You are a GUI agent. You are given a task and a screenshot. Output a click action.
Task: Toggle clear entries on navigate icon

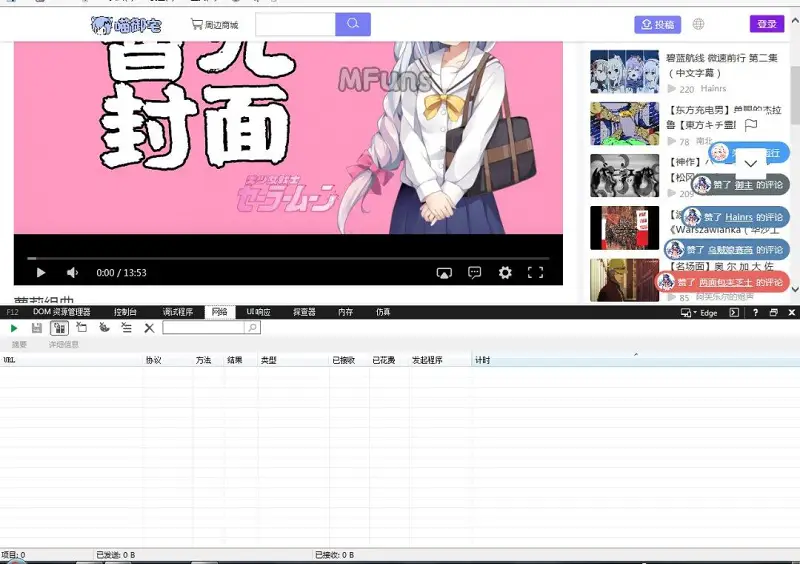coord(127,328)
